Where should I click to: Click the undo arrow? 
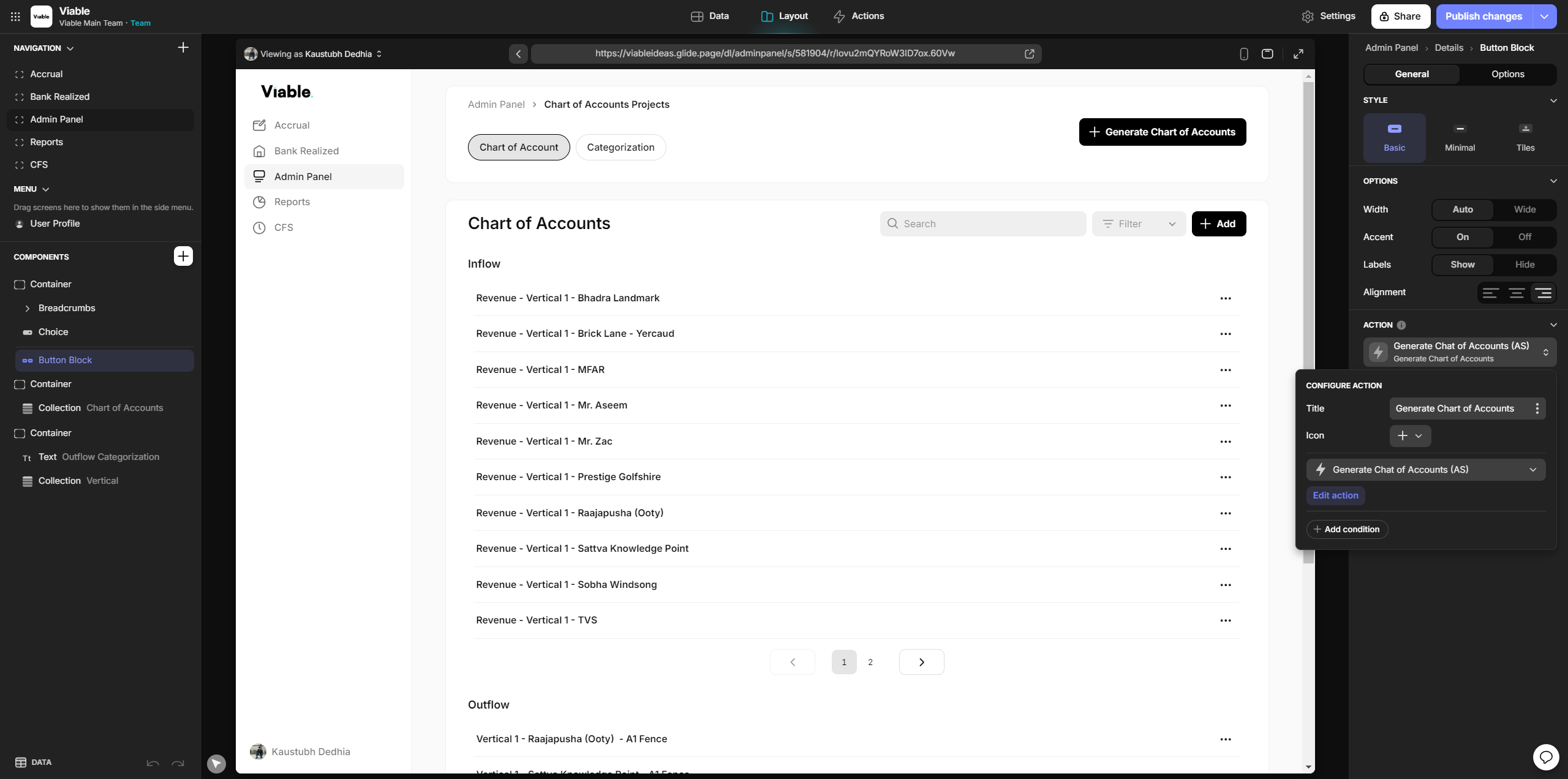153,763
